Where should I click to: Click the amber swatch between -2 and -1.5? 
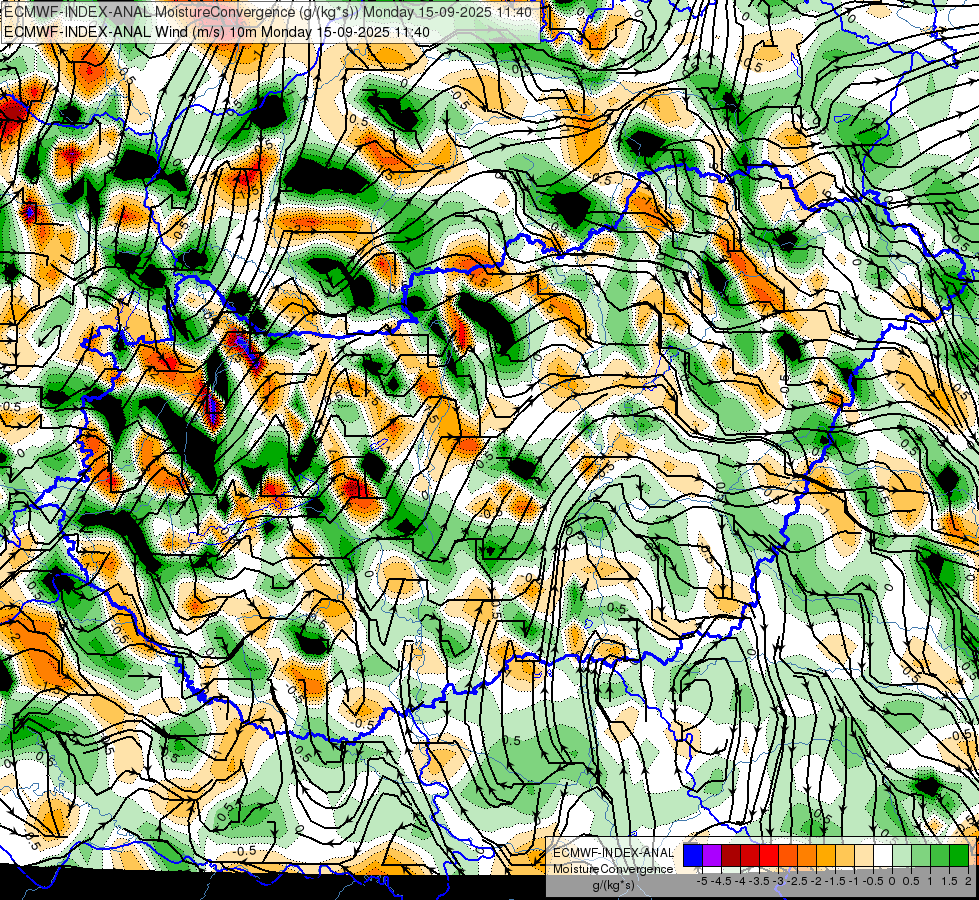point(826,856)
